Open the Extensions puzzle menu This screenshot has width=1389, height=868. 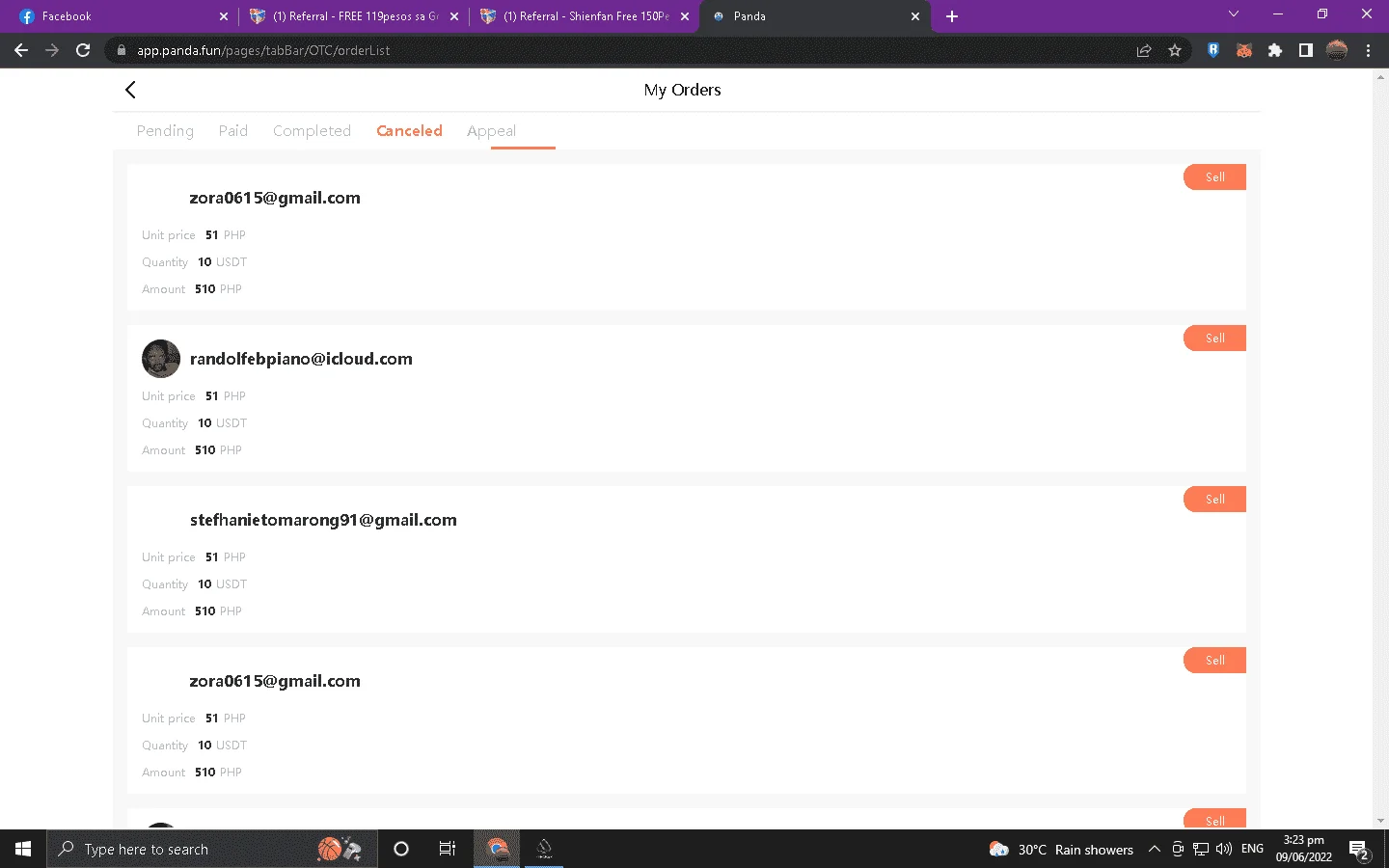pyautogui.click(x=1275, y=50)
